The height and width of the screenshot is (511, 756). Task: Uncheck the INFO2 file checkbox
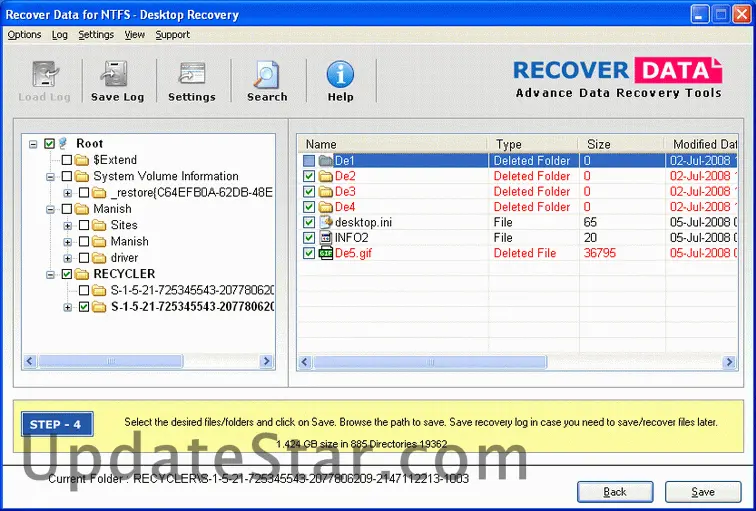pos(309,238)
